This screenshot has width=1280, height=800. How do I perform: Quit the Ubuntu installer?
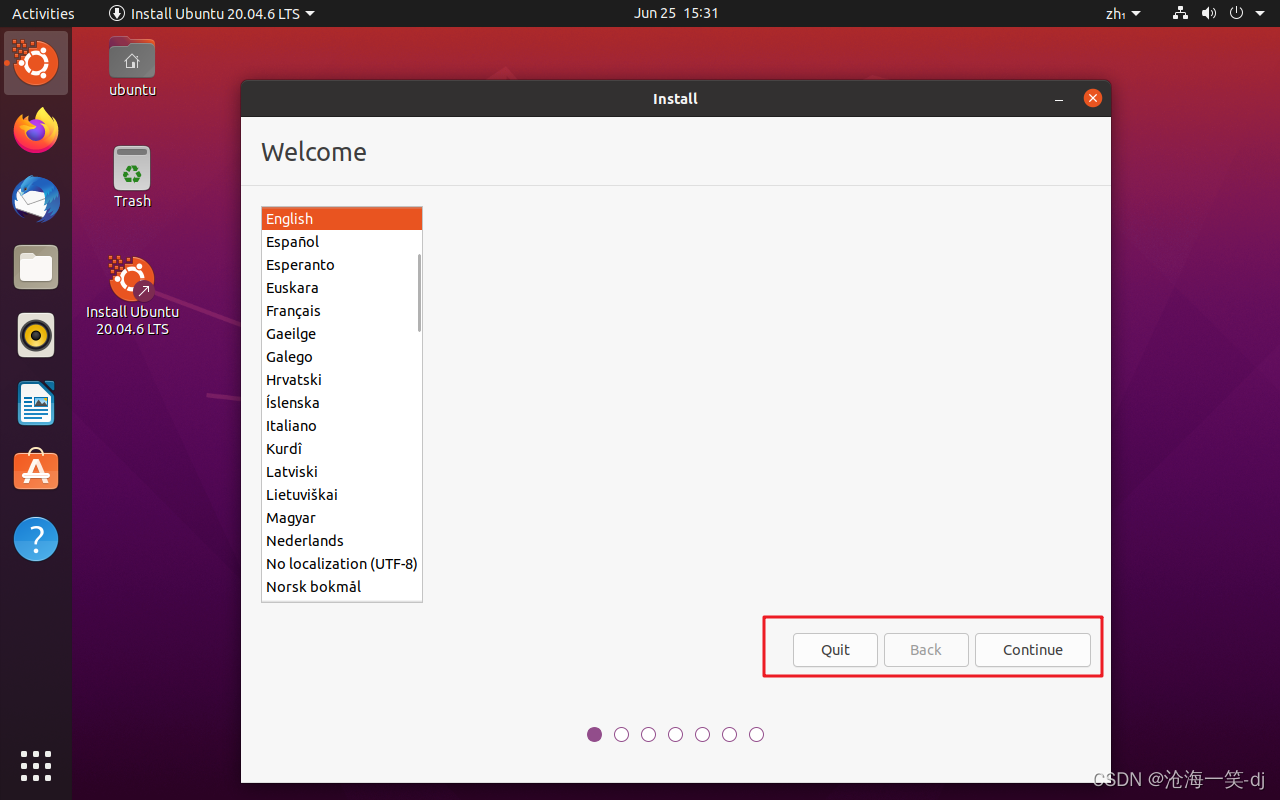pyautogui.click(x=835, y=649)
